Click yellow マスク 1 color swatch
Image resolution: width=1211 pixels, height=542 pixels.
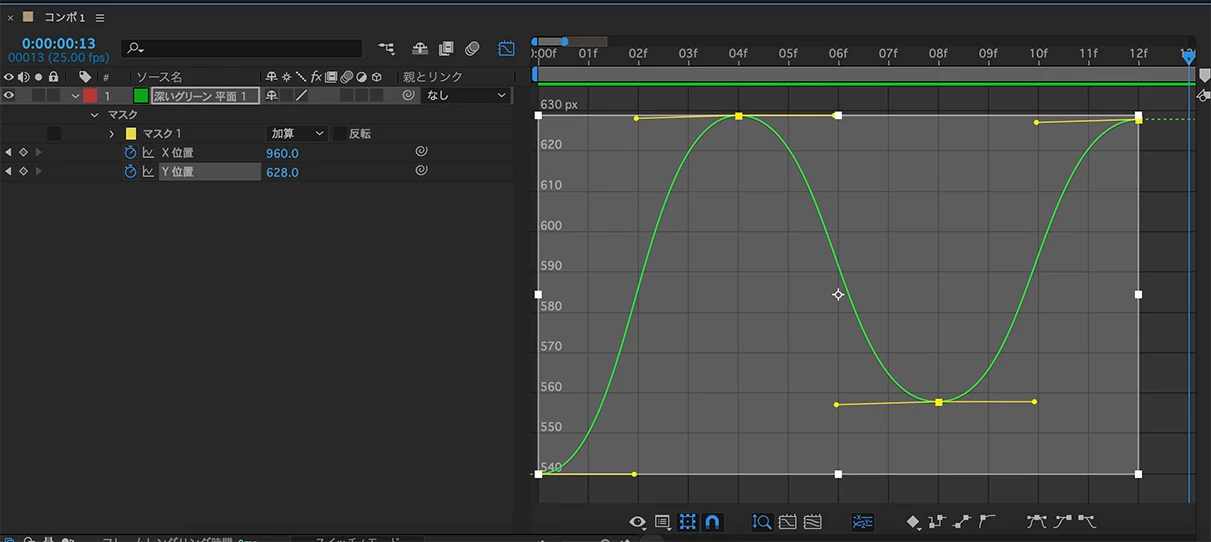pyautogui.click(x=130, y=133)
